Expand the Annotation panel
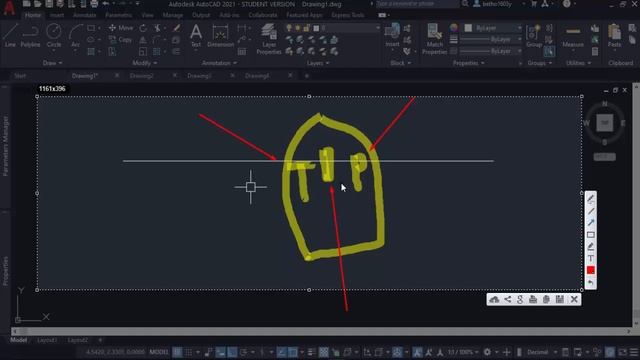The width and height of the screenshot is (640, 360). 219,63
